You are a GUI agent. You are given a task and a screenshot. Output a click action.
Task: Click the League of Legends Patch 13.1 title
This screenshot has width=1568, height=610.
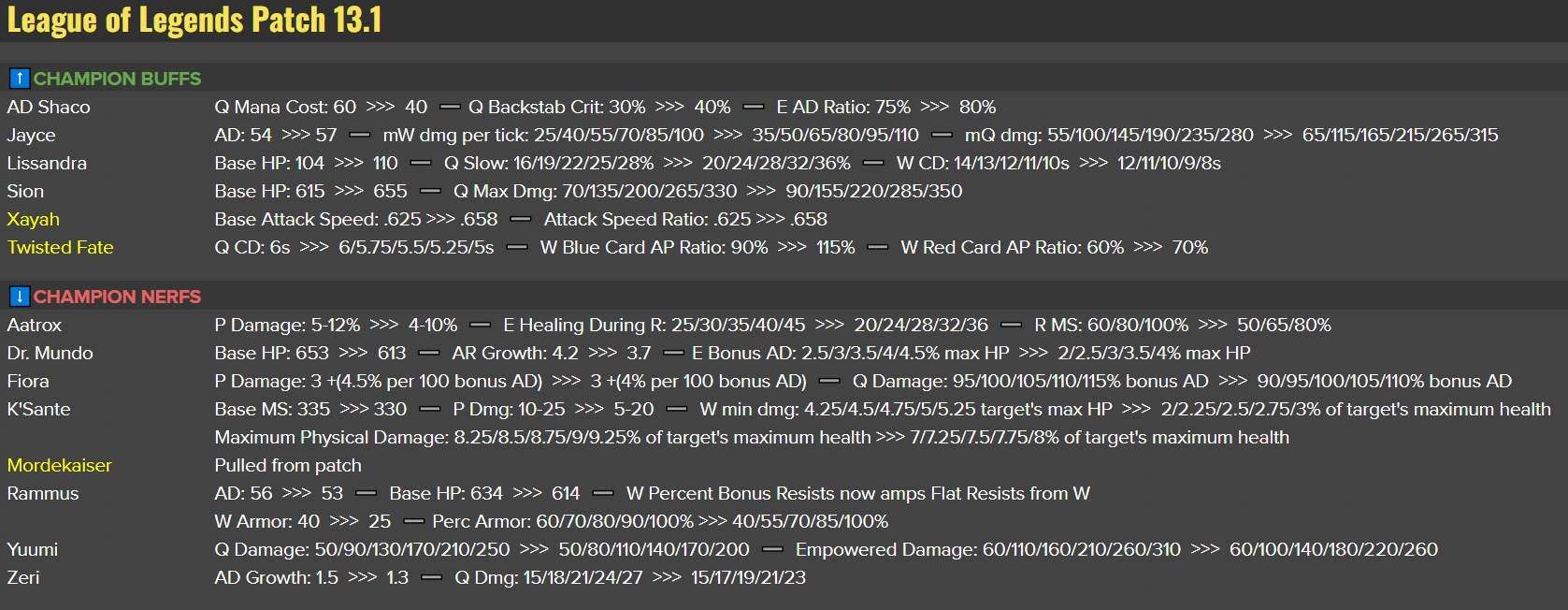point(194,20)
